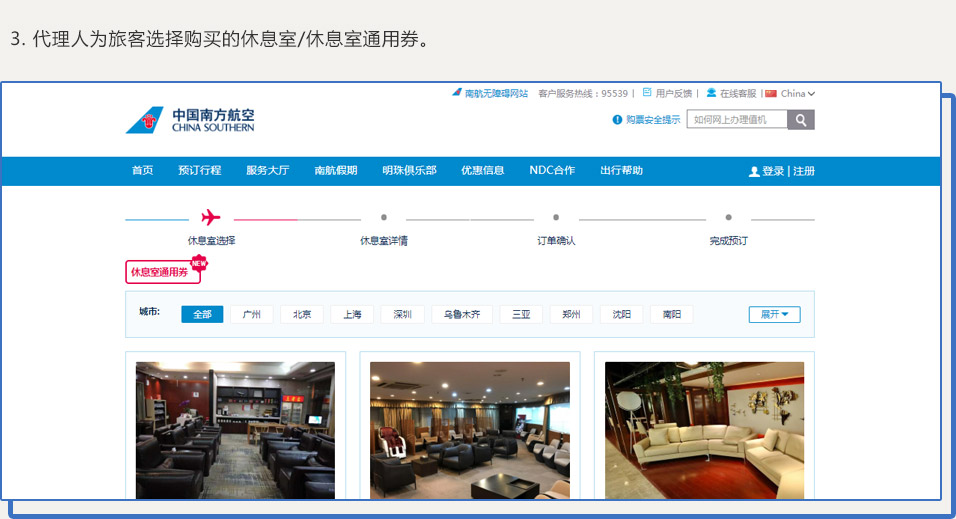Expand the city list with 展开
Viewport: 956px width, 519px height.
tap(774, 314)
